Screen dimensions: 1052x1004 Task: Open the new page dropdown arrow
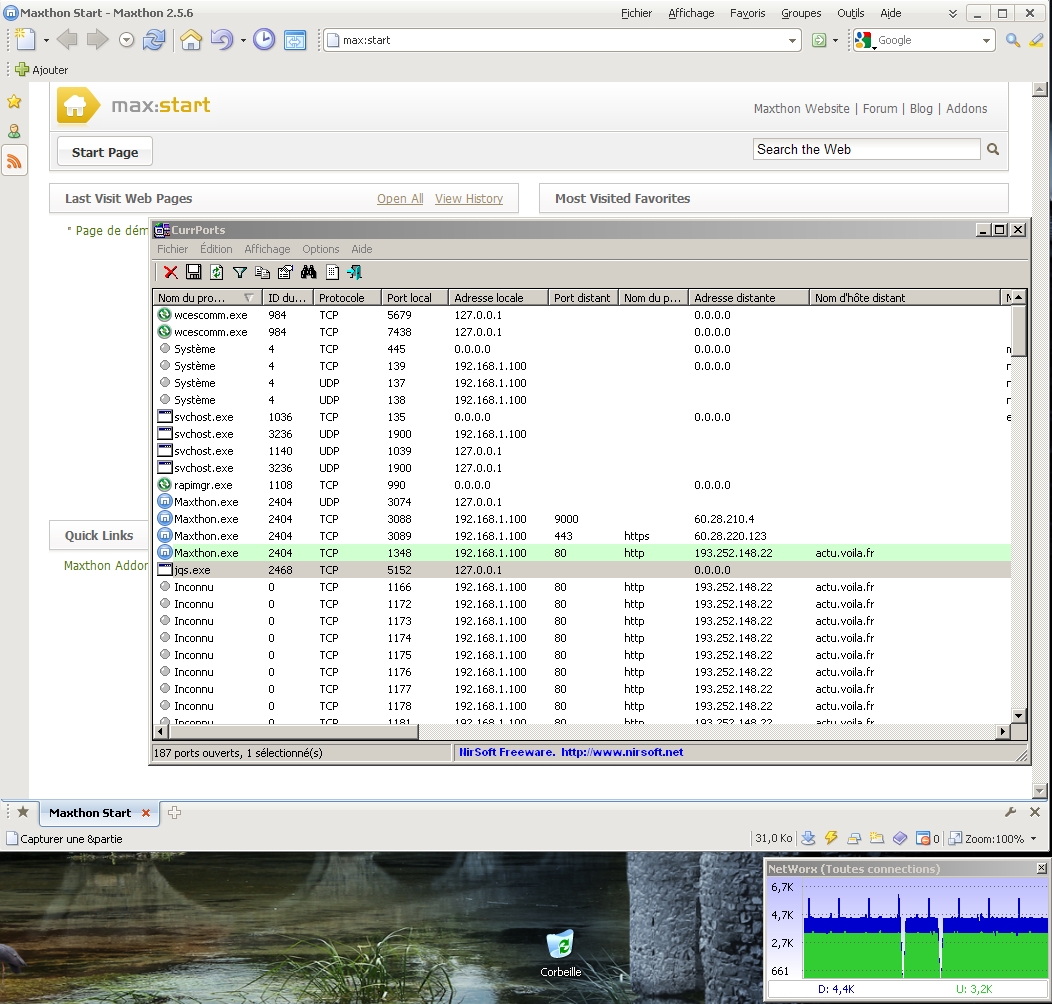pos(46,40)
